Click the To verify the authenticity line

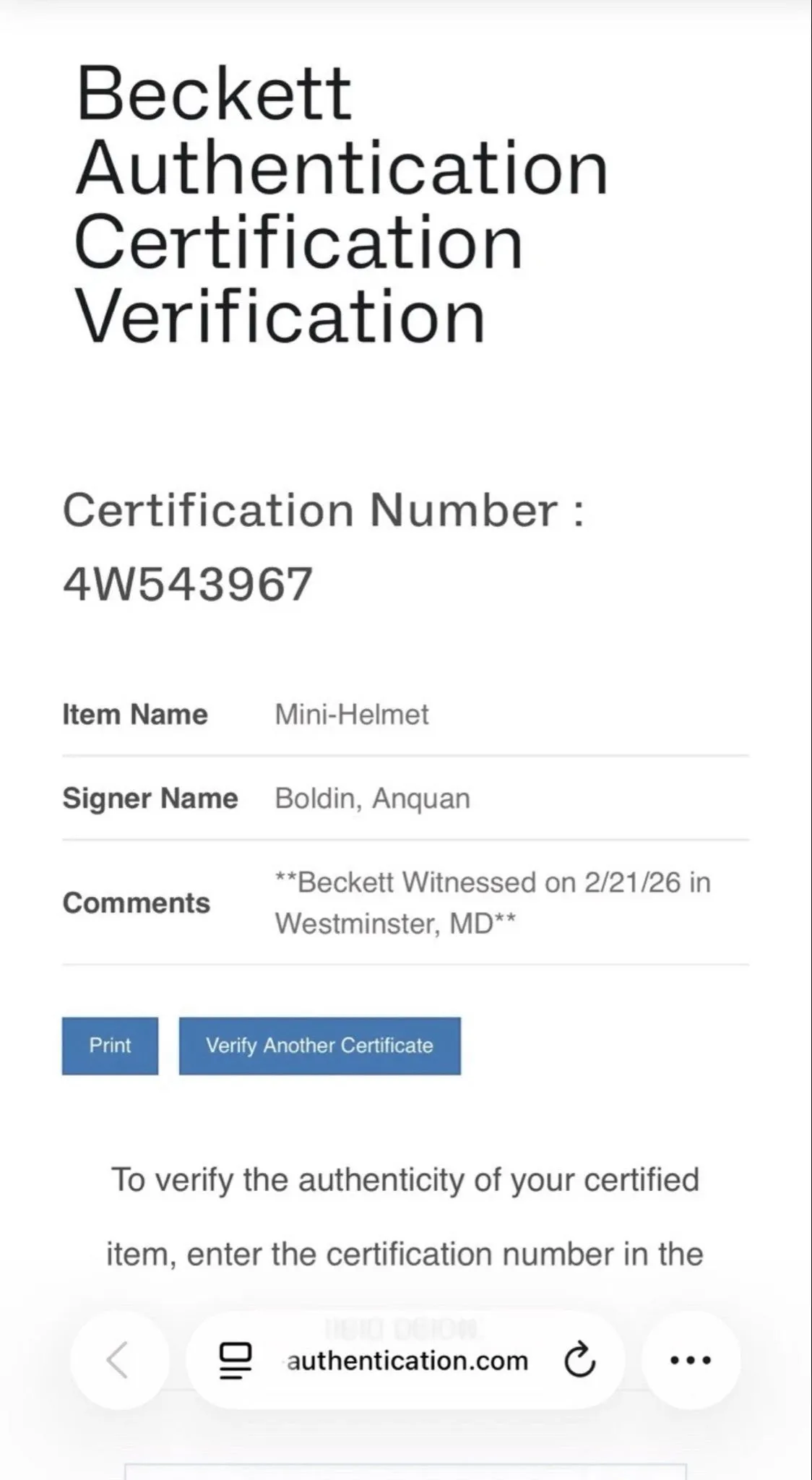pos(405,1180)
